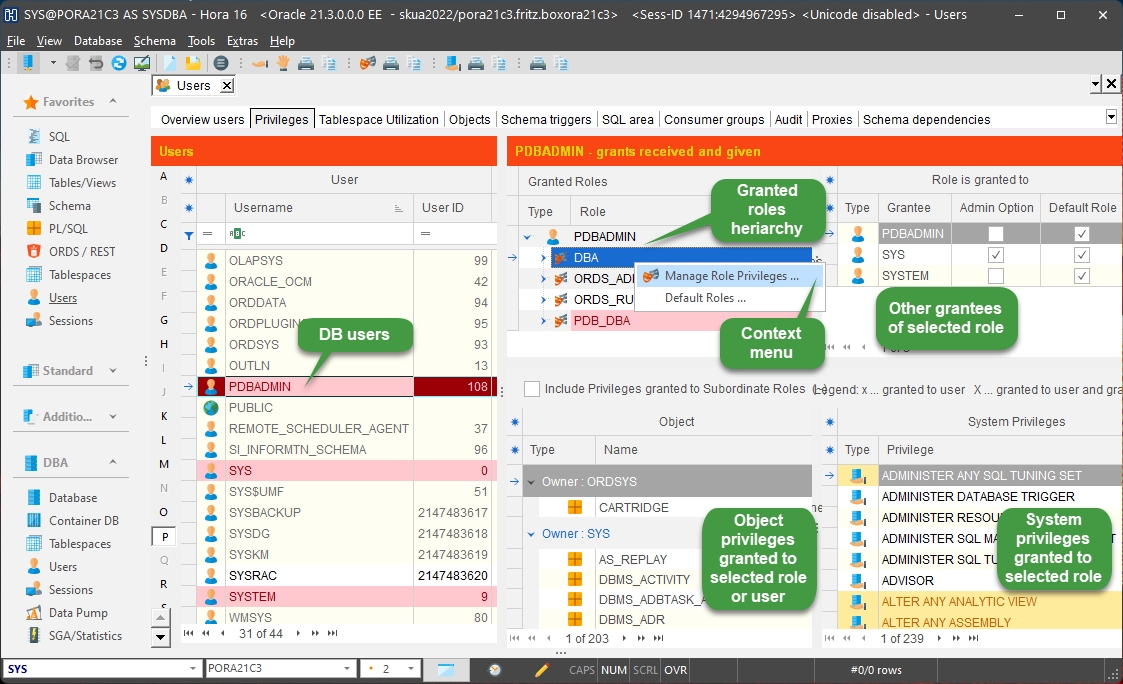Collapse the Owner : SYS group

(531, 534)
